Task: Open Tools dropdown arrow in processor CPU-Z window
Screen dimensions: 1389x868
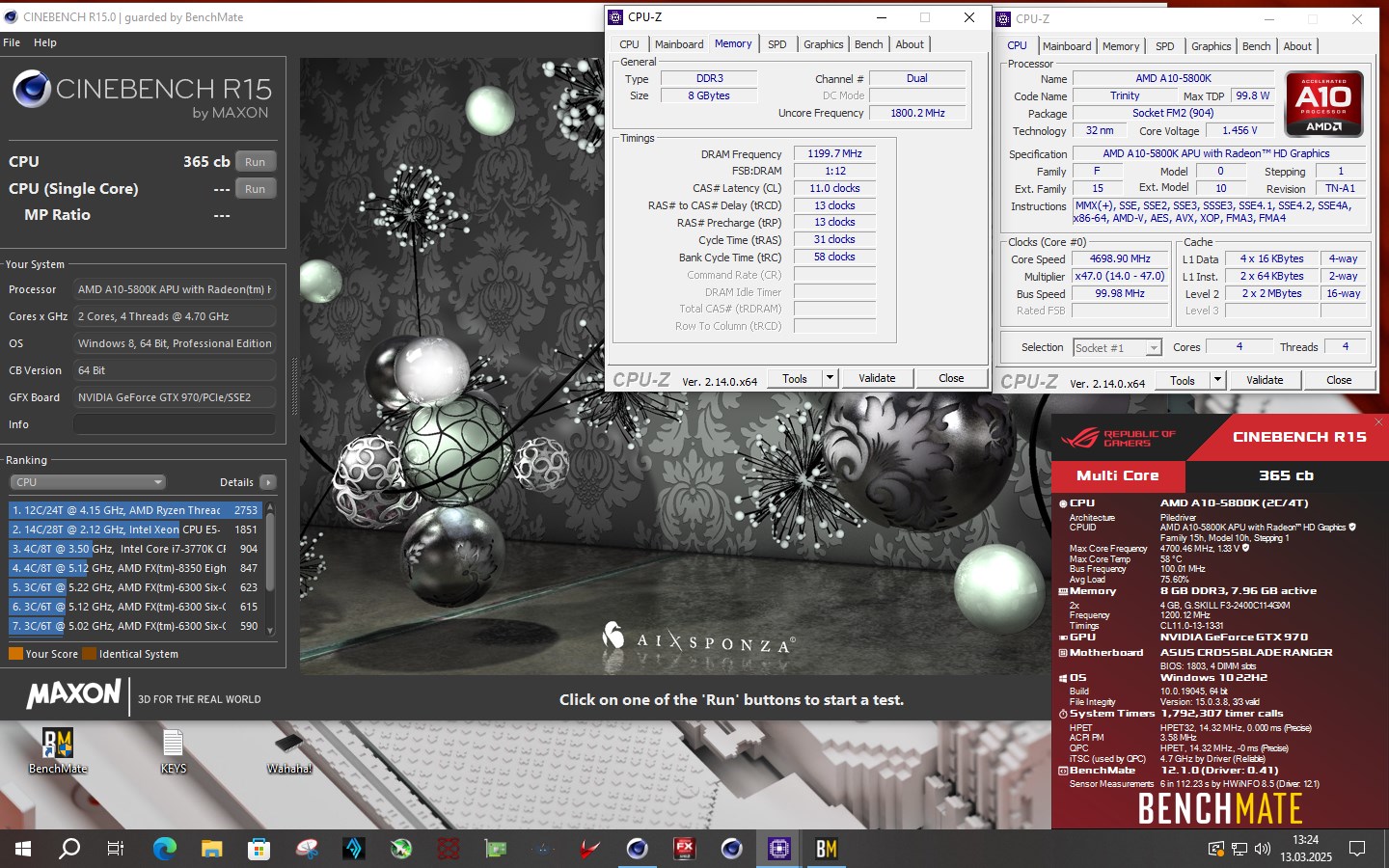Action: (x=1217, y=381)
